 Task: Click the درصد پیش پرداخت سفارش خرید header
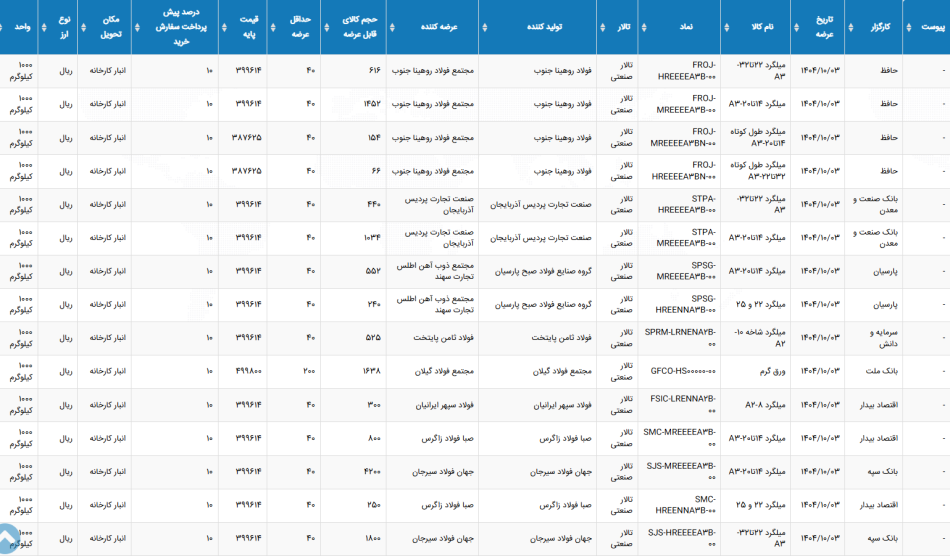click(181, 27)
